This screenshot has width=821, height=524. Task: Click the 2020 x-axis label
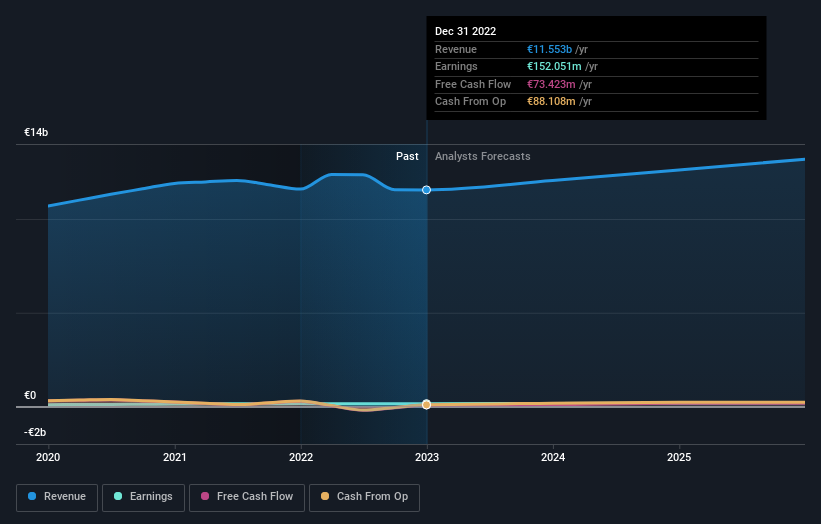(x=48, y=458)
